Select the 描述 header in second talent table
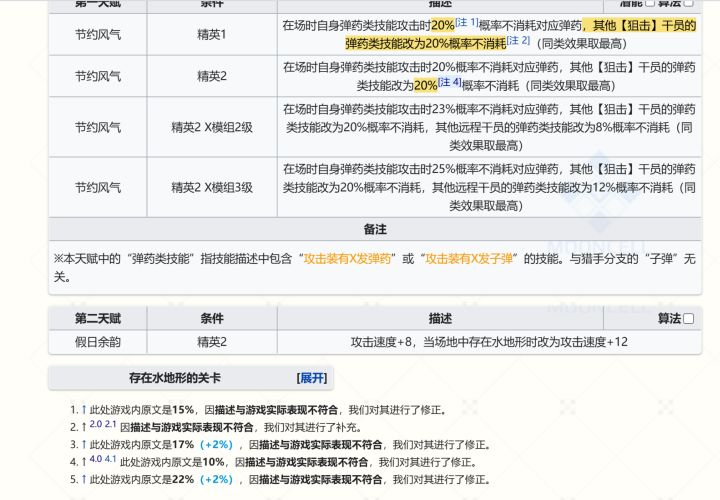The width and height of the screenshot is (720, 500). tap(440, 319)
